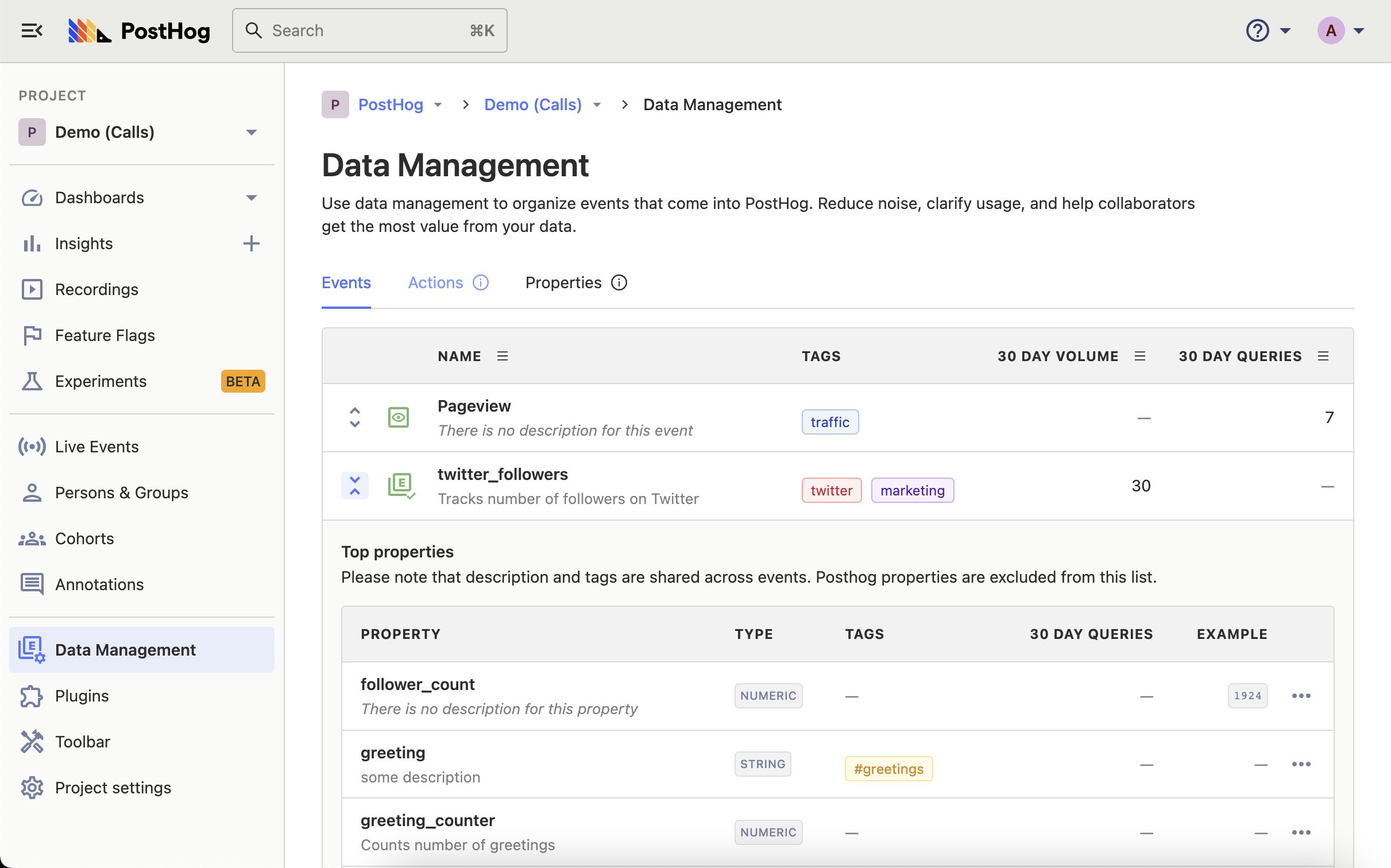Toggle visibility of twitter_followers event
This screenshot has width=1391, height=868.
355,485
